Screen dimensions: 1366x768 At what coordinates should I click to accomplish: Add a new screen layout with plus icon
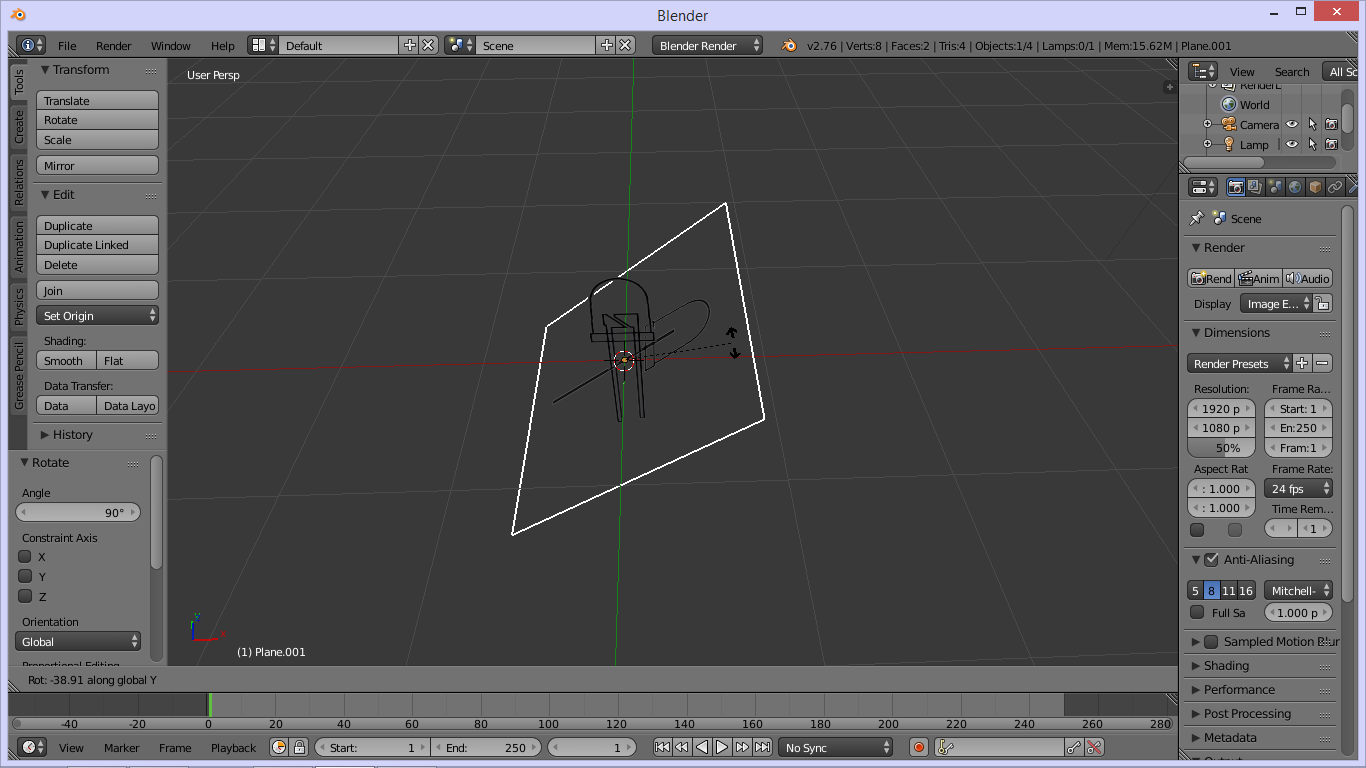(409, 45)
